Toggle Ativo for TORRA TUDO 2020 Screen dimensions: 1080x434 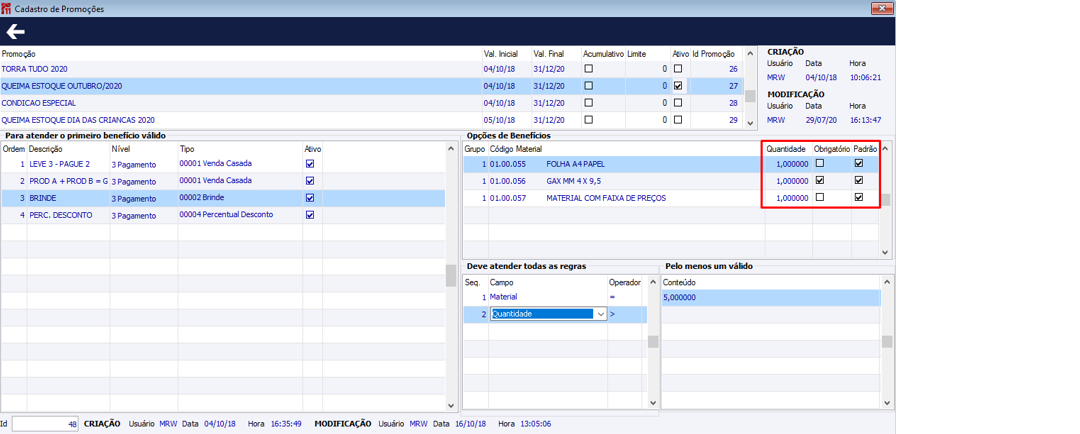(x=678, y=69)
